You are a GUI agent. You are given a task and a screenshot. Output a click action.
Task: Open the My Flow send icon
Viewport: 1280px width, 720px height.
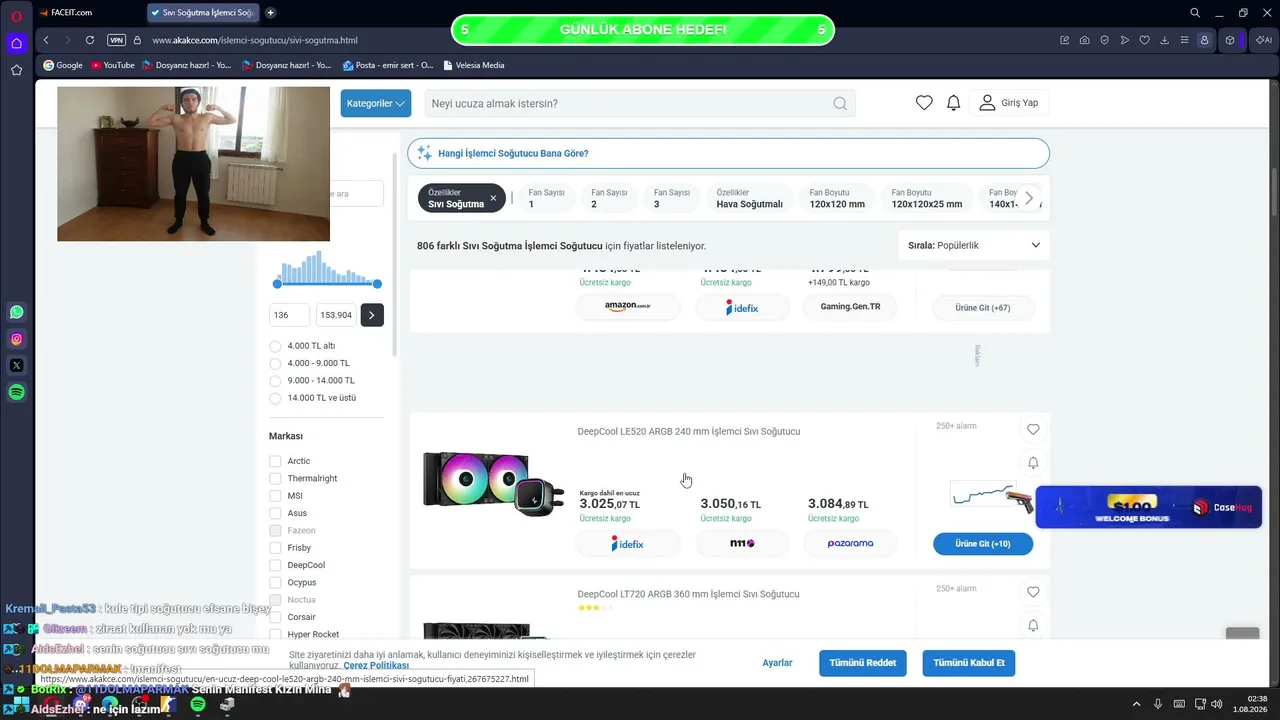[x=1125, y=40]
